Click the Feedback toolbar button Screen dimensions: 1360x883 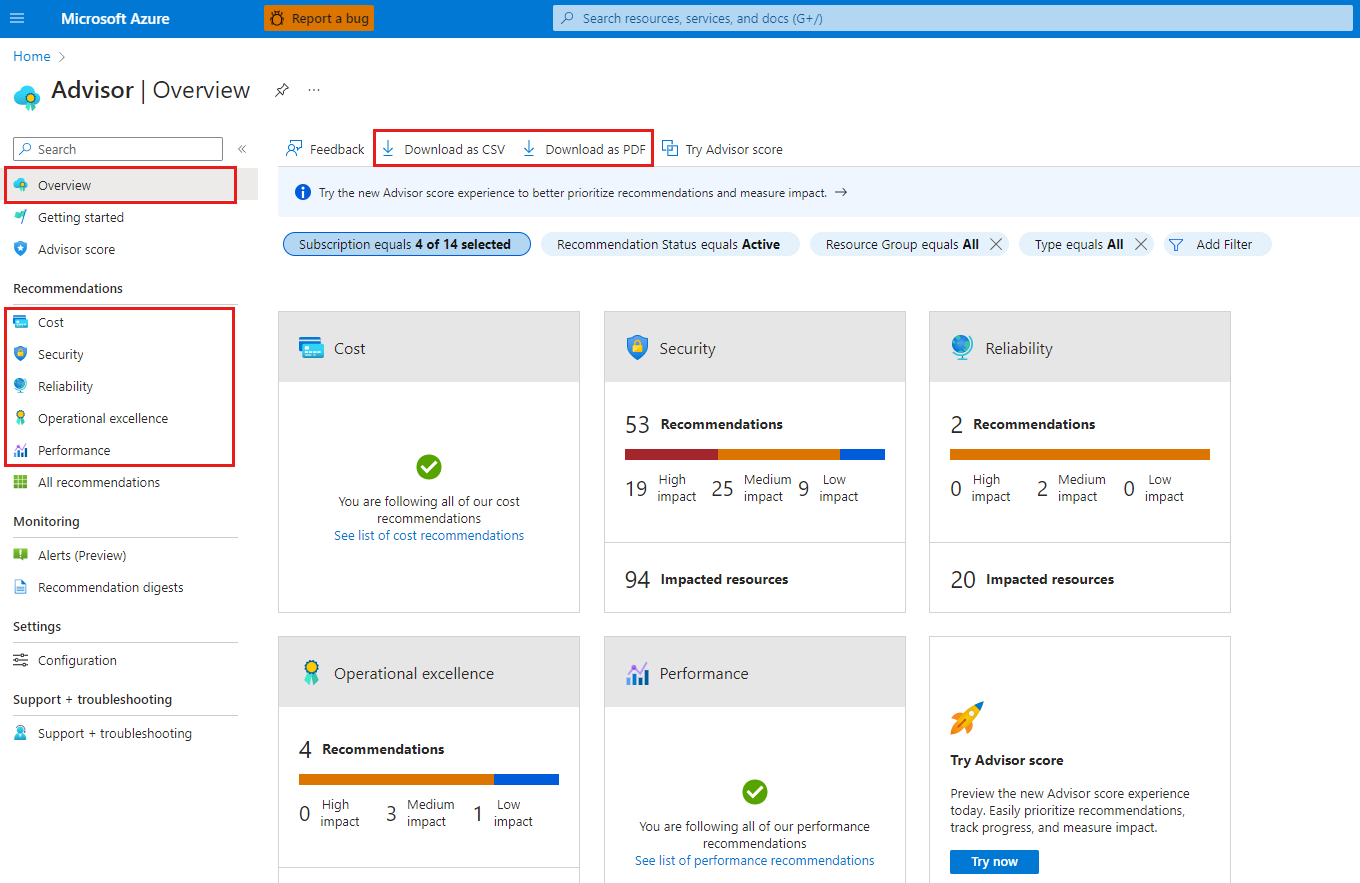pyautogui.click(x=325, y=149)
